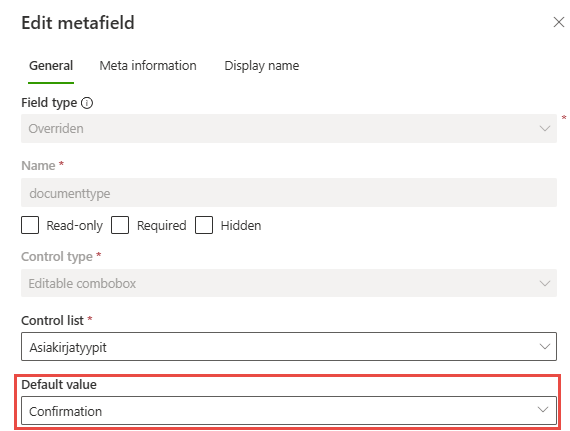This screenshot has width=570, height=431.
Task: Click the chevron arrow of Control type dropdown
Action: [x=545, y=283]
